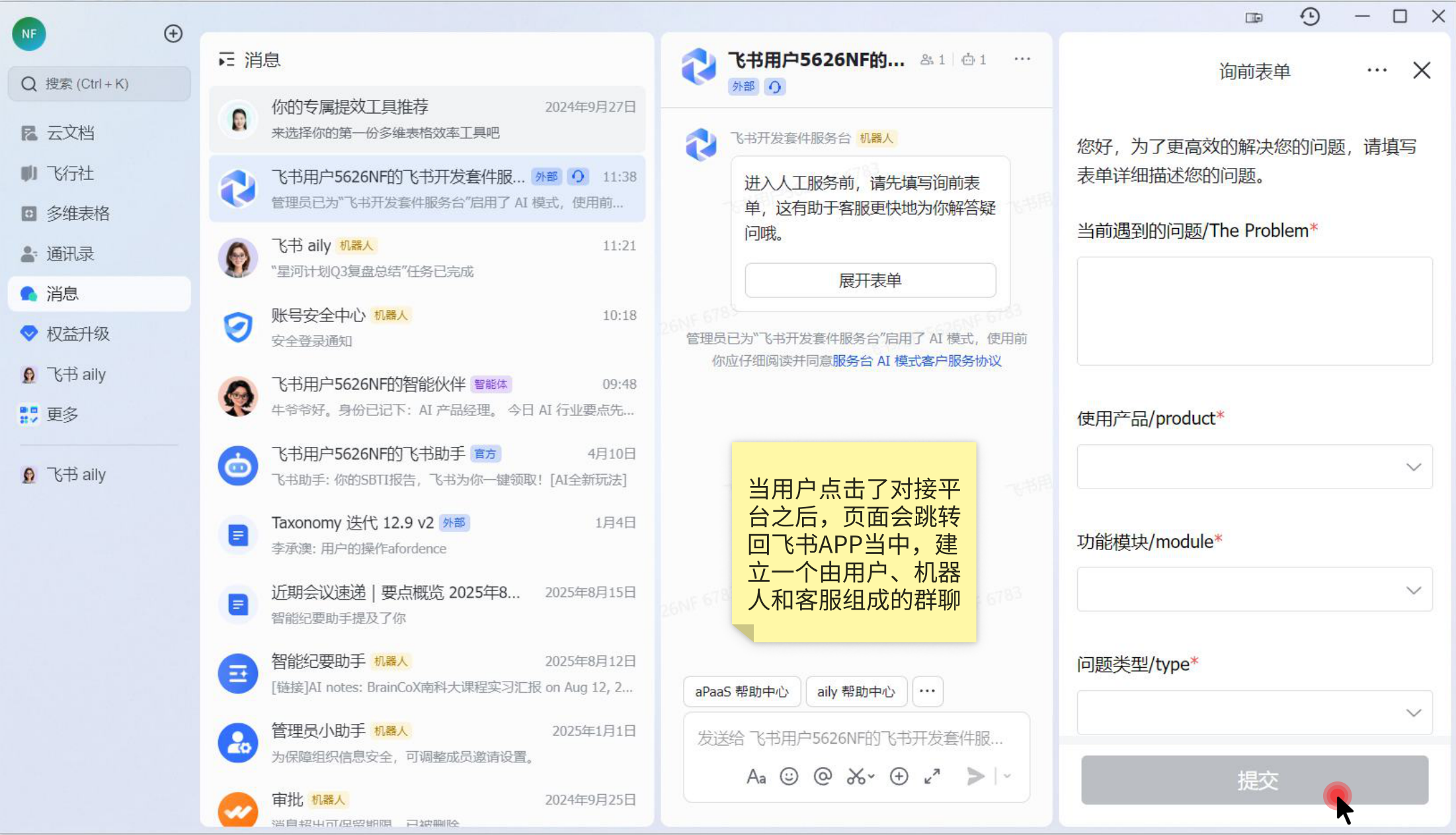Open the 飞书 aily chat at 11:21

point(427,258)
